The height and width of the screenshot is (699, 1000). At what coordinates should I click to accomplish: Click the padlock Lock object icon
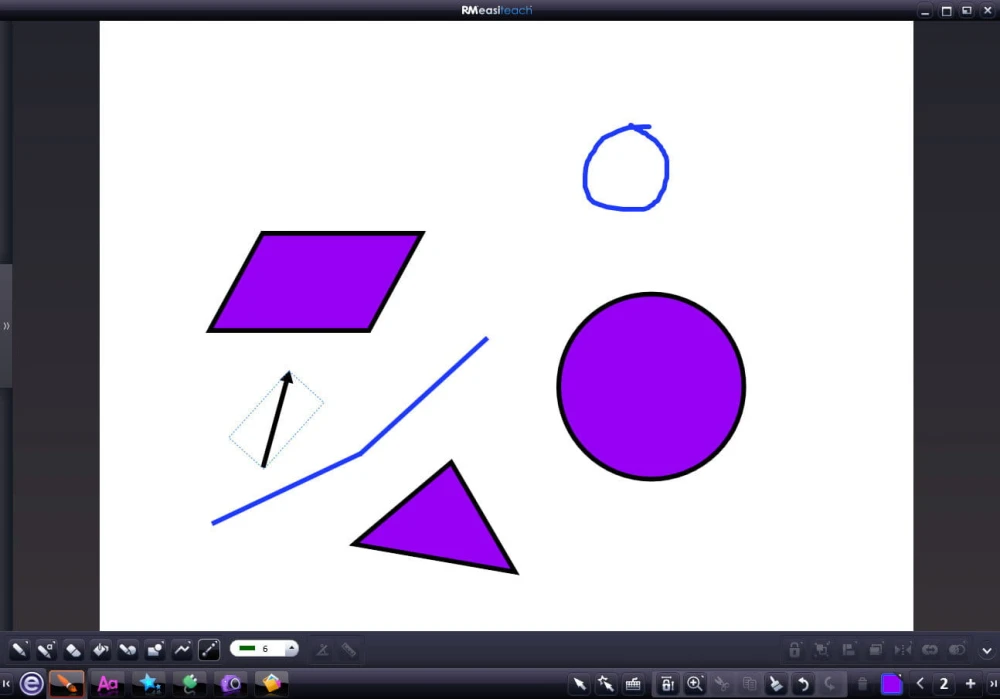point(795,649)
